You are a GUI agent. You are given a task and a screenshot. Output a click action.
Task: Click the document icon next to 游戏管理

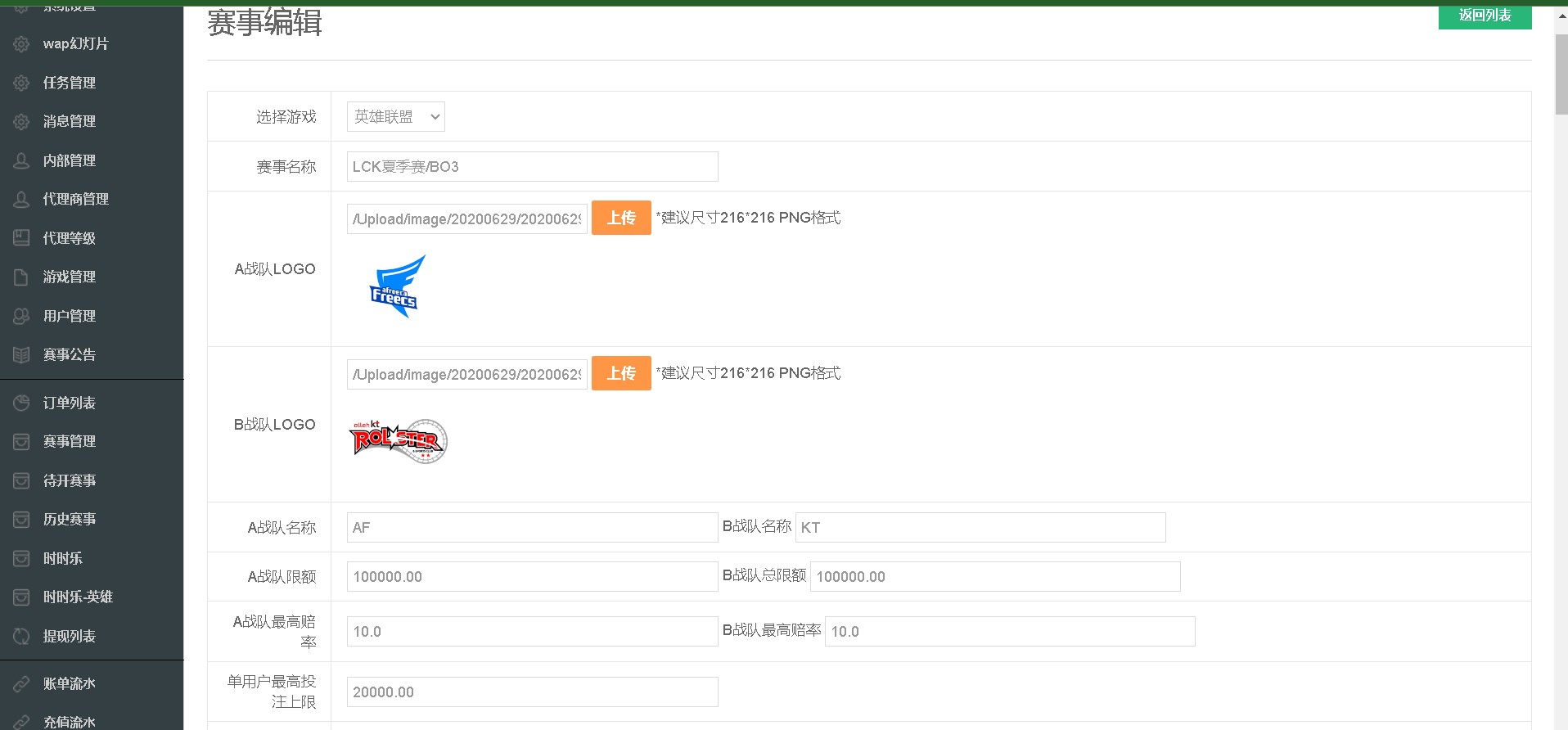coord(21,277)
